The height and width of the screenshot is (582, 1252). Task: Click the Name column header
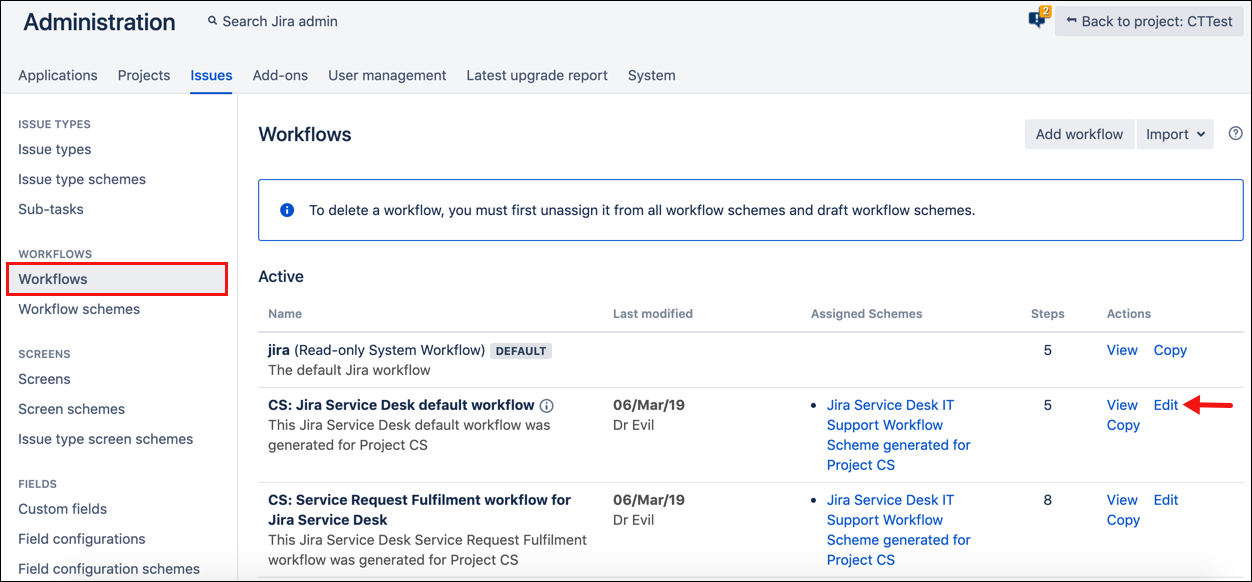pos(285,314)
